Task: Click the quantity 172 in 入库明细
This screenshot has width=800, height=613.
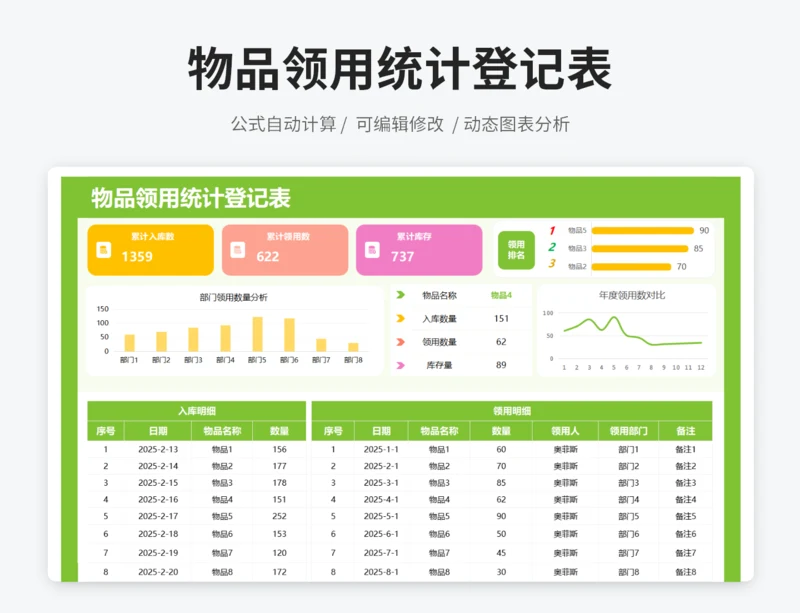Action: (279, 572)
